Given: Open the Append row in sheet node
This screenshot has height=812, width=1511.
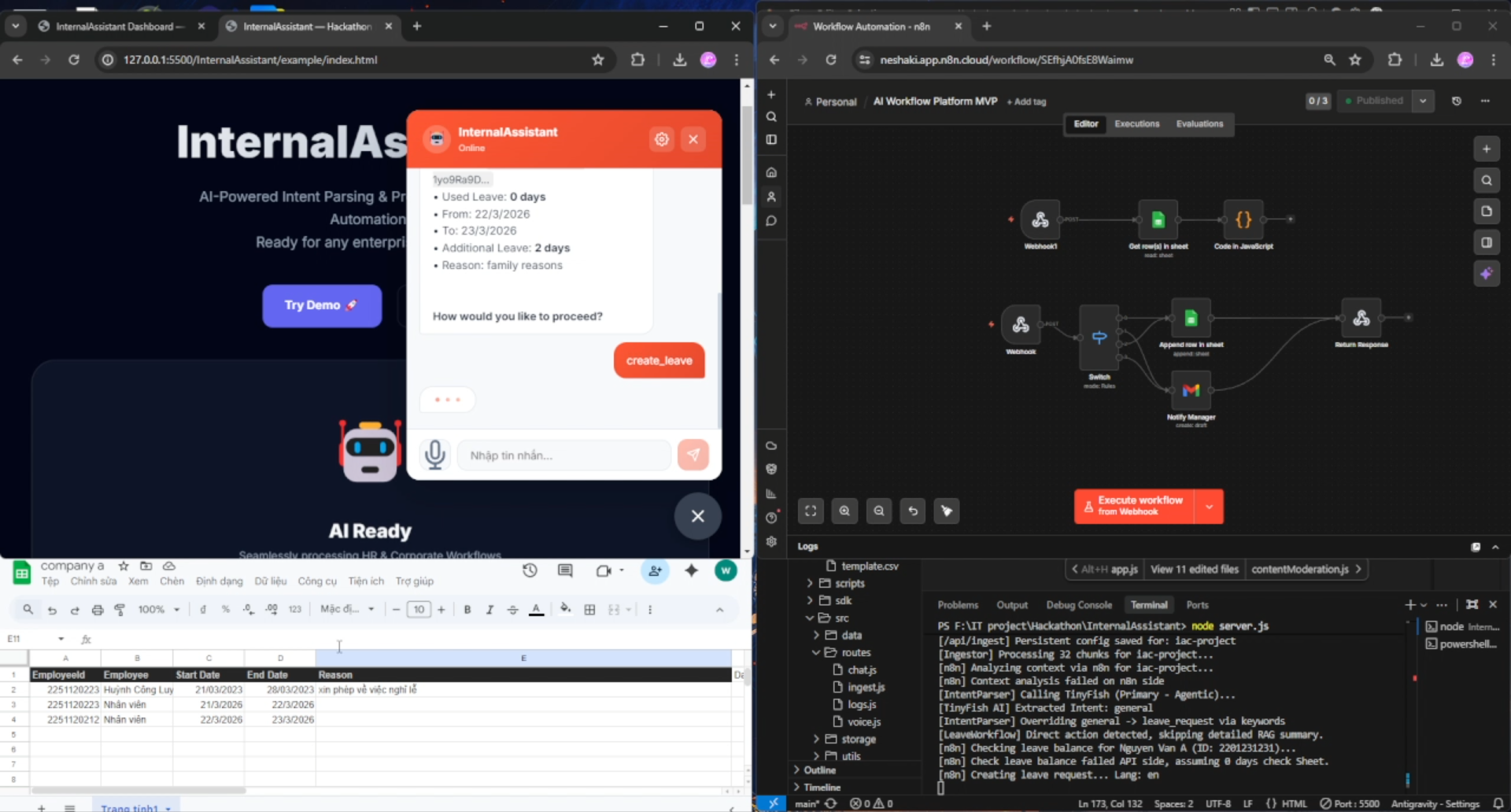Looking at the screenshot, I should click(1191, 318).
